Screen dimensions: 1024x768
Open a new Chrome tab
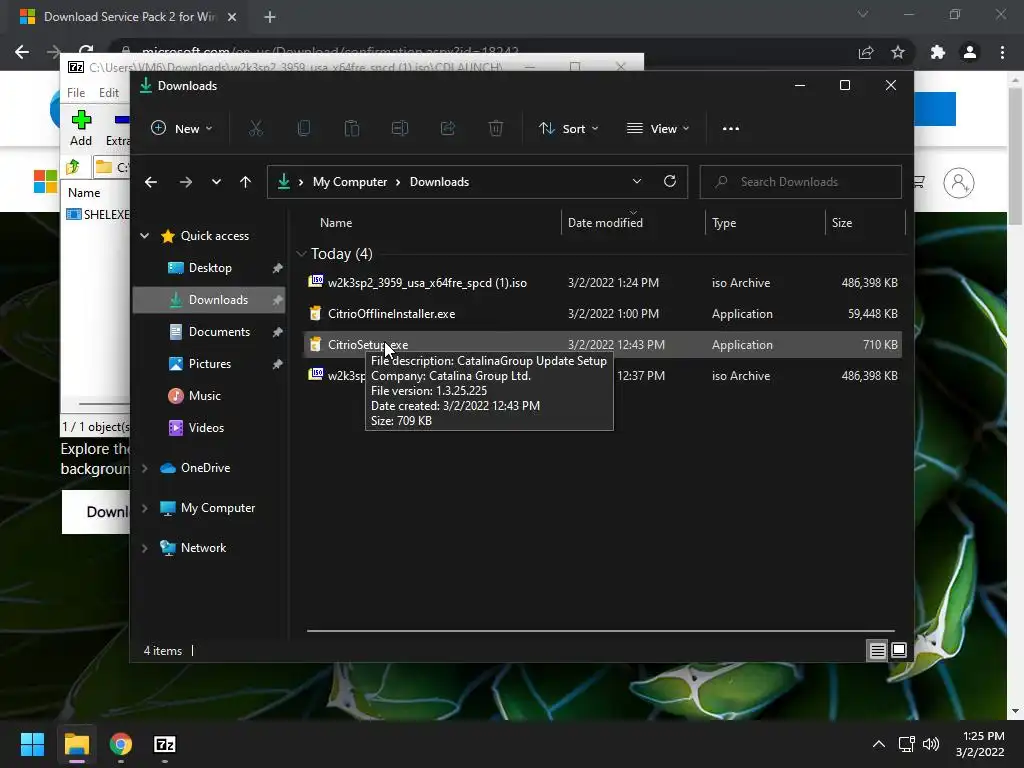270,17
